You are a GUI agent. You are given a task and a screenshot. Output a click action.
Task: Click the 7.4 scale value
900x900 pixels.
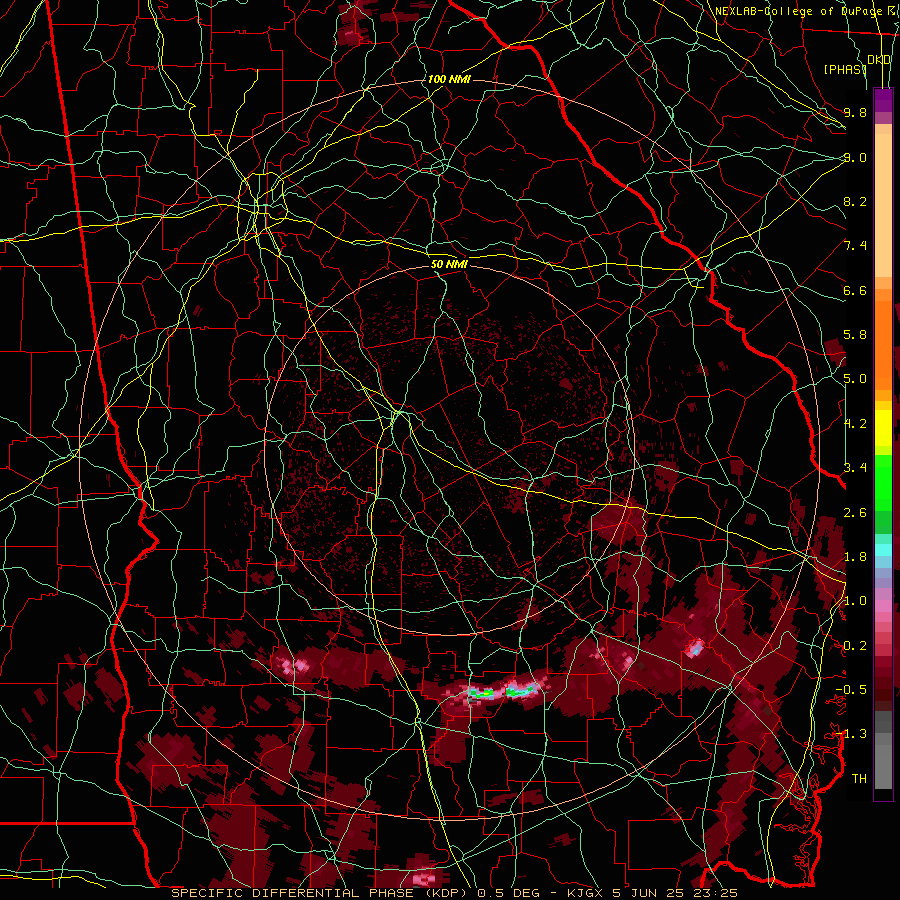(x=855, y=246)
